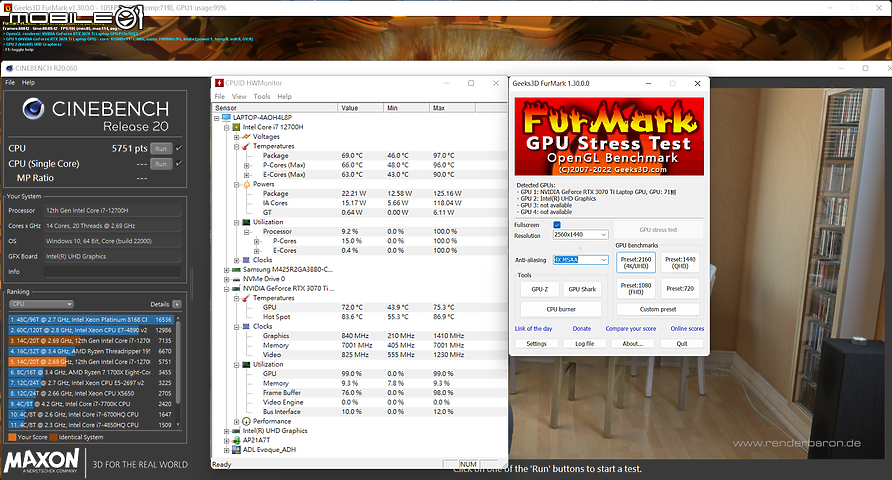Click the battery icon beside AP21A7T

pyautogui.click(x=237, y=440)
